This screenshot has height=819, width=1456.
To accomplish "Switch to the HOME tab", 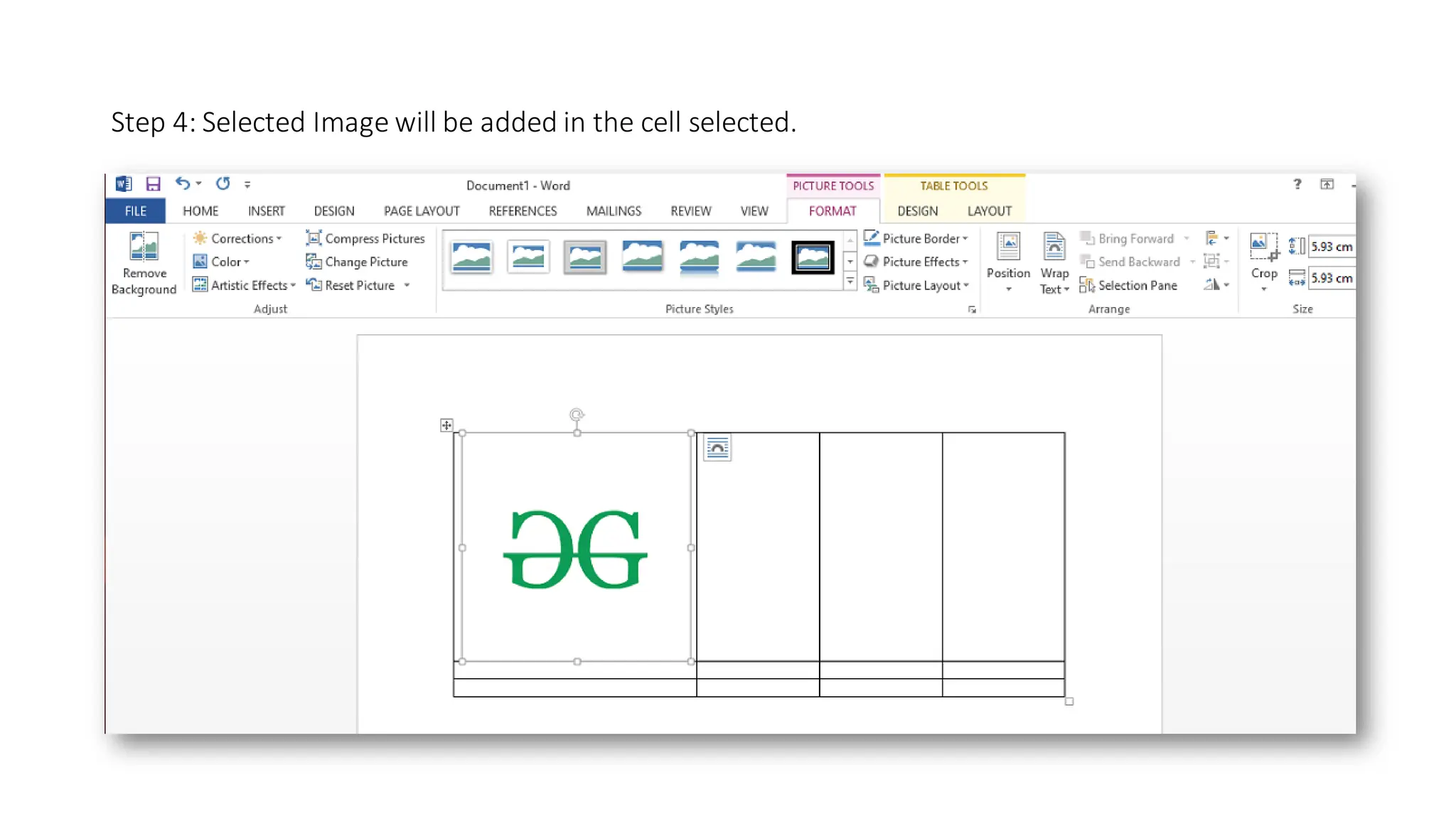I will [x=200, y=211].
